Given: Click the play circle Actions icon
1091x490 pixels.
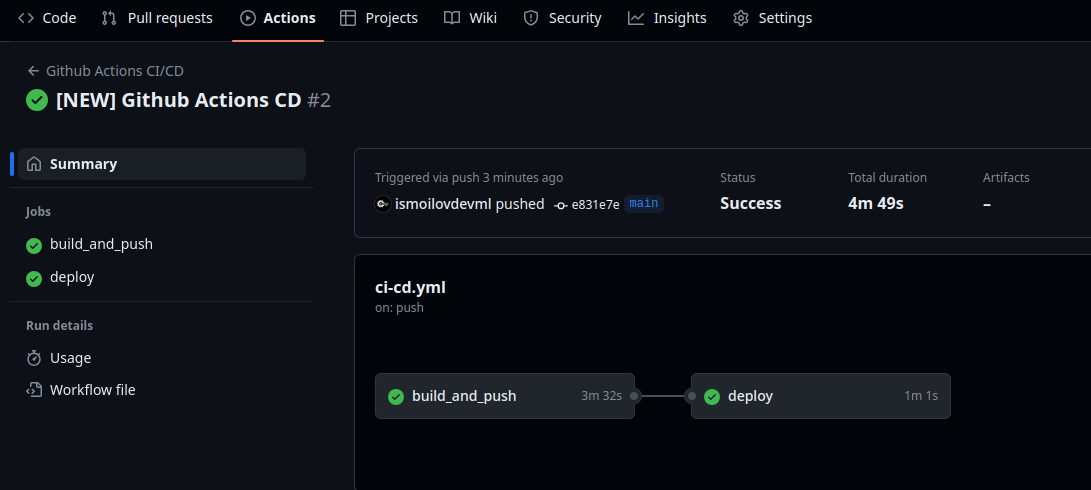Looking at the screenshot, I should pyautogui.click(x=248, y=18).
